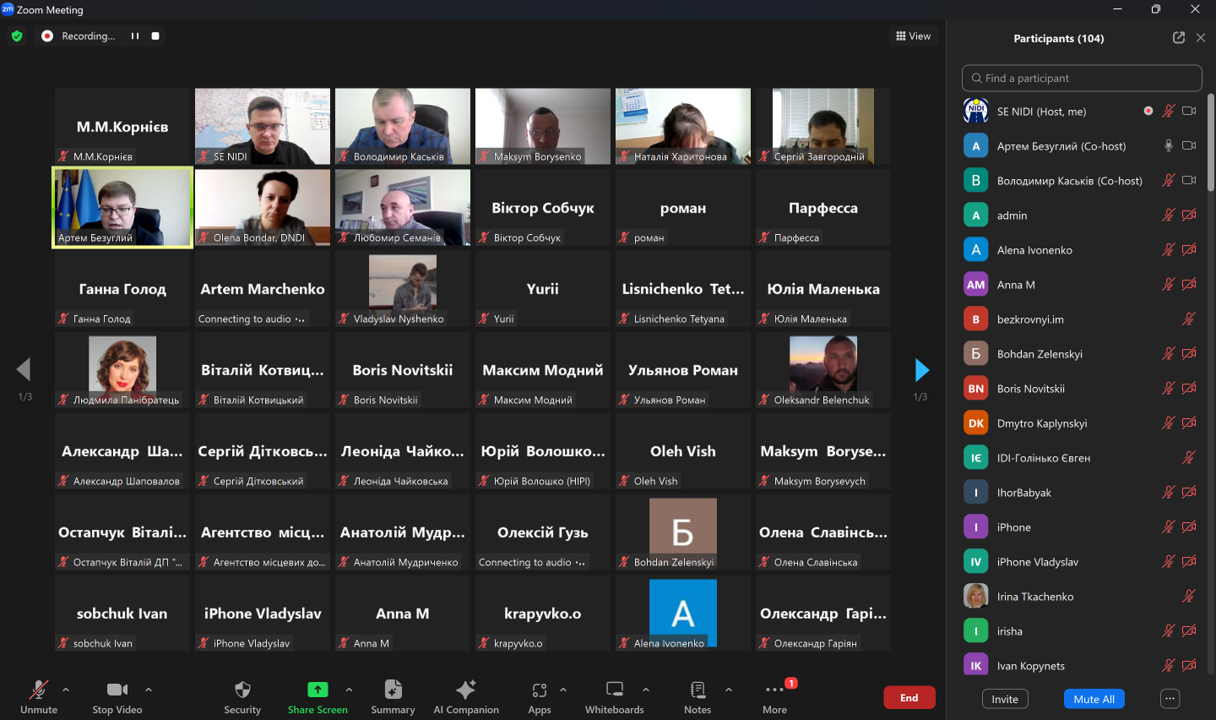The height and width of the screenshot is (720, 1216).
Task: Open the Notes icon in toolbar
Action: pyautogui.click(x=697, y=690)
